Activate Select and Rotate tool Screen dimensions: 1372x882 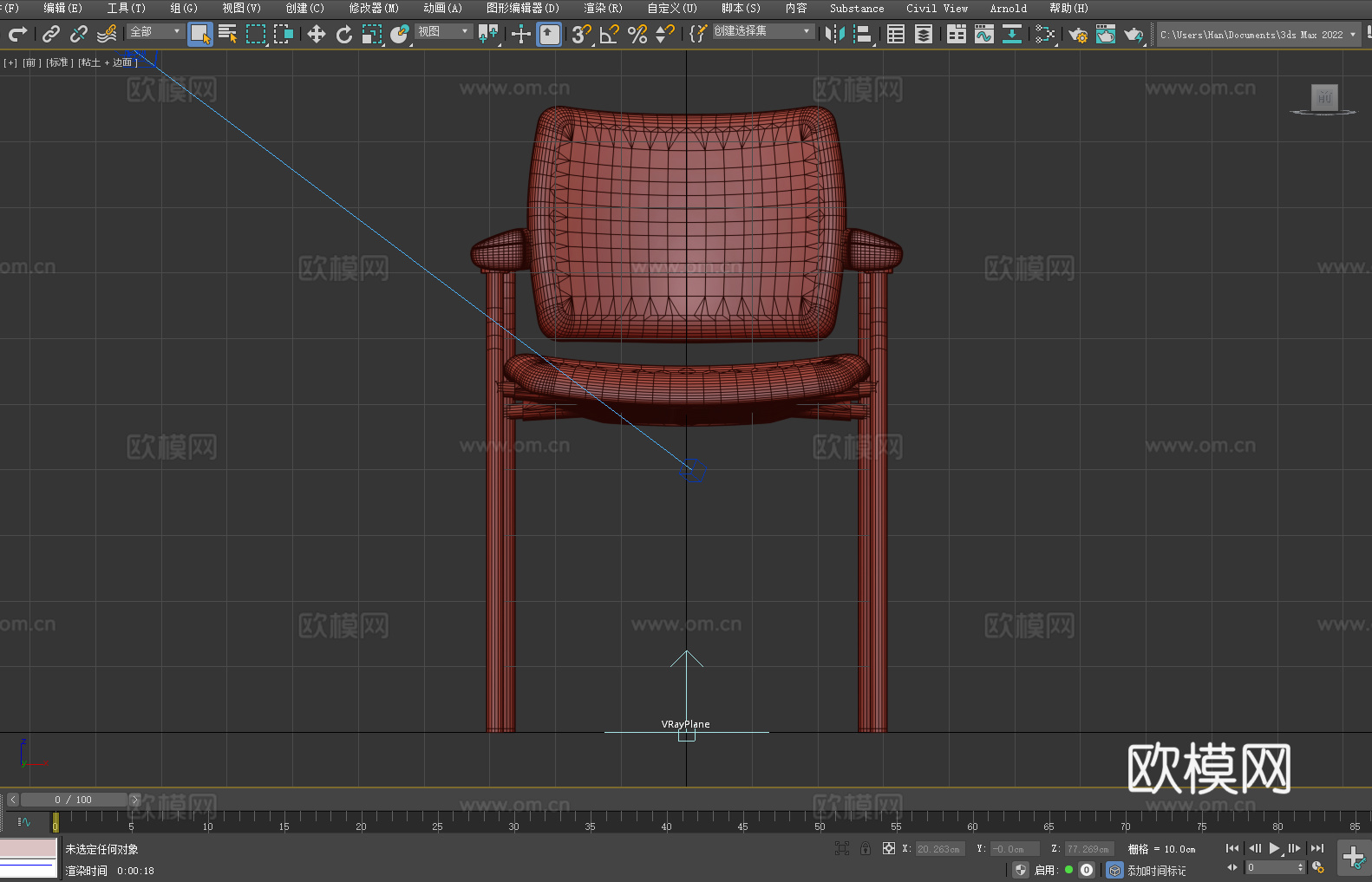344,34
